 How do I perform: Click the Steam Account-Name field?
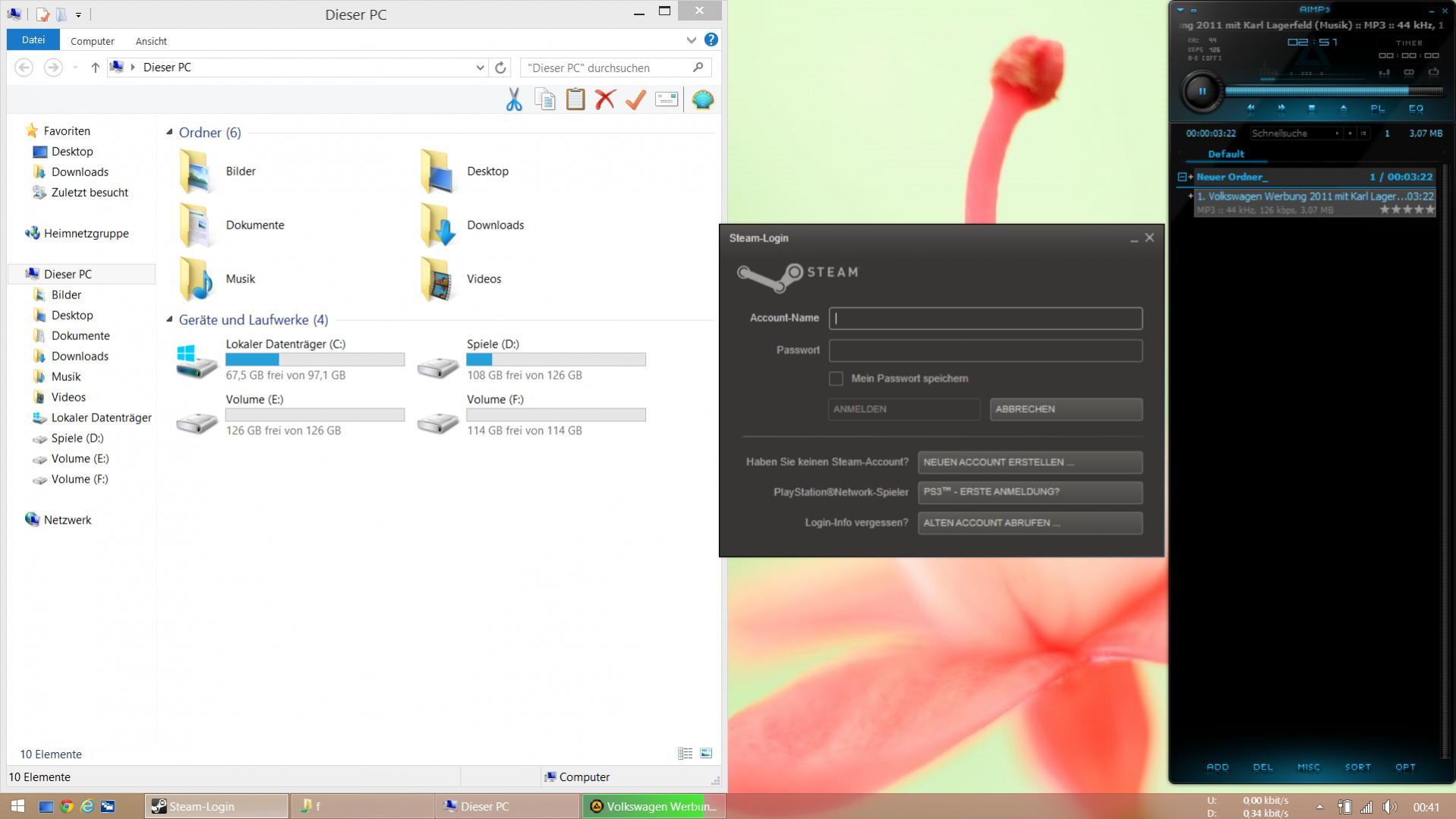tap(985, 319)
